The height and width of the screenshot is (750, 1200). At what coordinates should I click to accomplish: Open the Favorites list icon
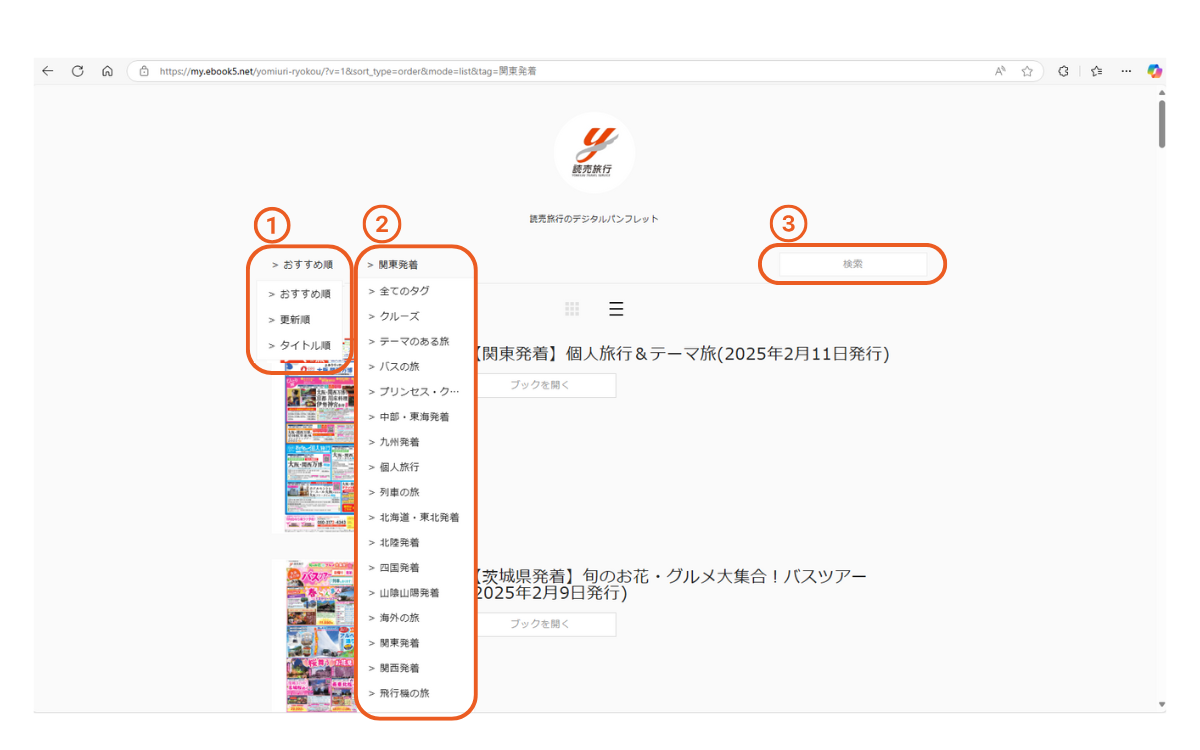click(x=1097, y=71)
